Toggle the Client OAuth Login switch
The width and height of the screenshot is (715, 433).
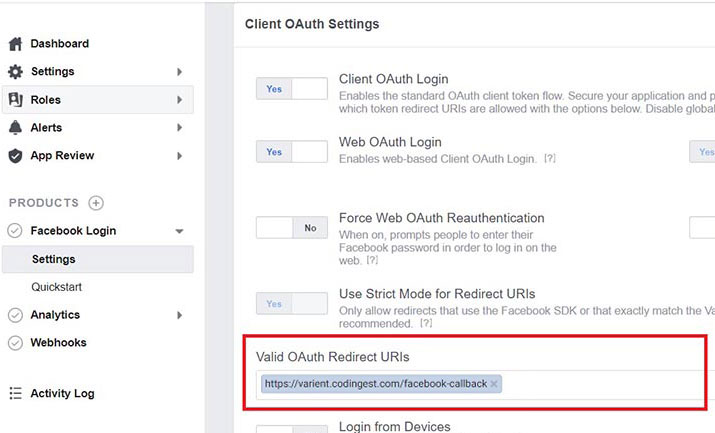[291, 89]
